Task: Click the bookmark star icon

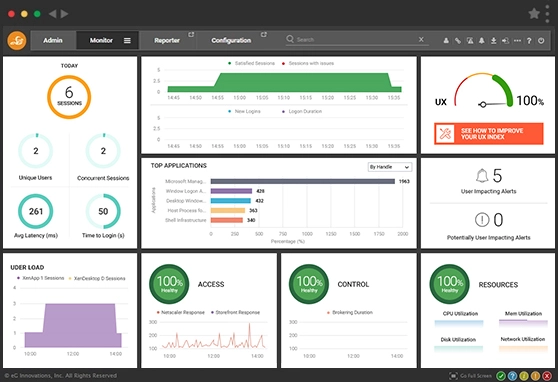Action: [534, 14]
